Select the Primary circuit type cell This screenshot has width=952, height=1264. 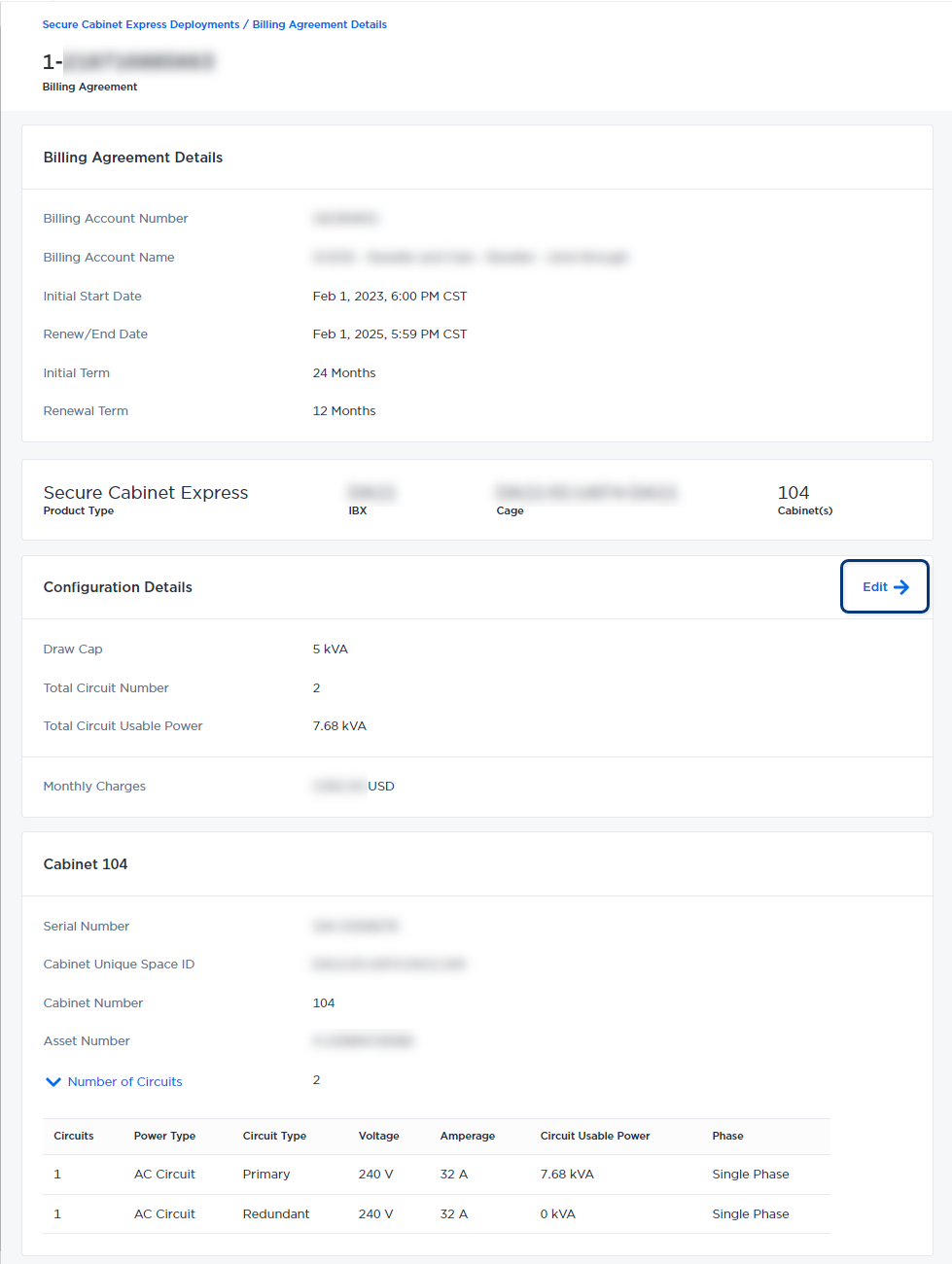click(x=266, y=1175)
